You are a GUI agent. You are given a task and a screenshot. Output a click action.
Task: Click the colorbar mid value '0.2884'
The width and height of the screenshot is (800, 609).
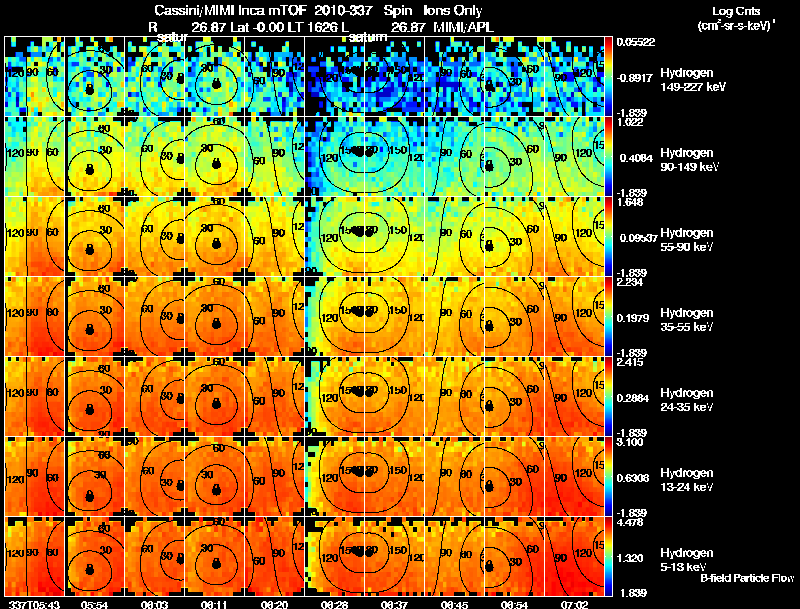coord(633,398)
